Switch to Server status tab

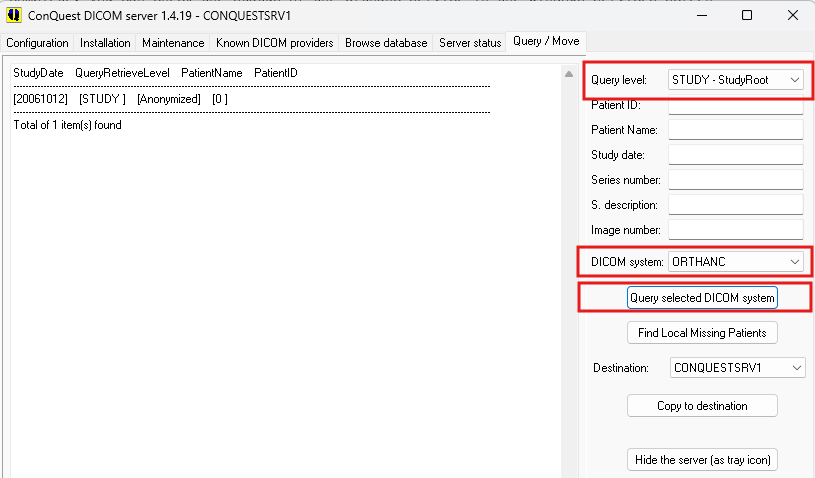470,43
